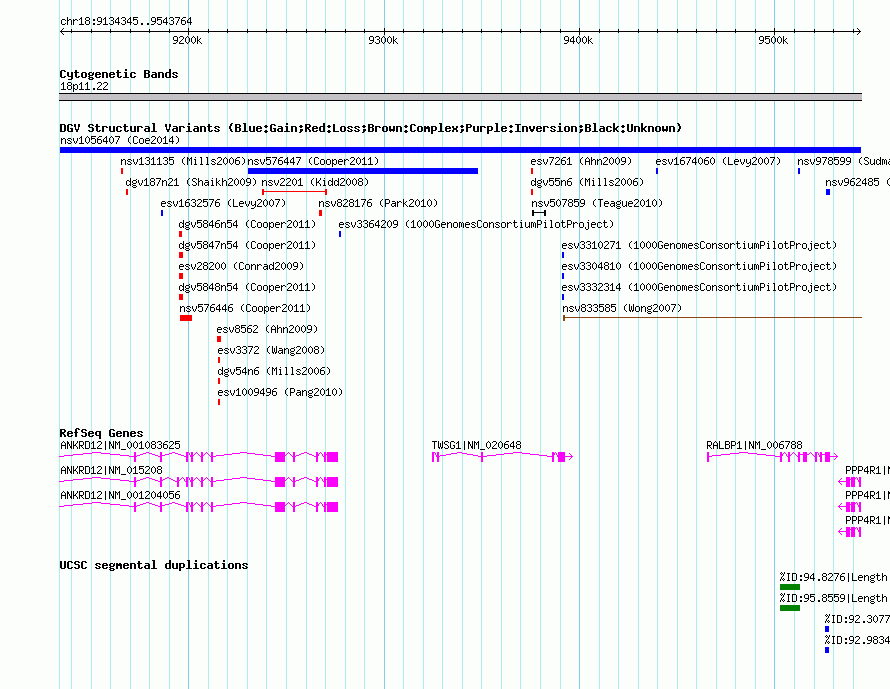Select the long blue nsv1056407 gain bar

click(x=460, y=150)
